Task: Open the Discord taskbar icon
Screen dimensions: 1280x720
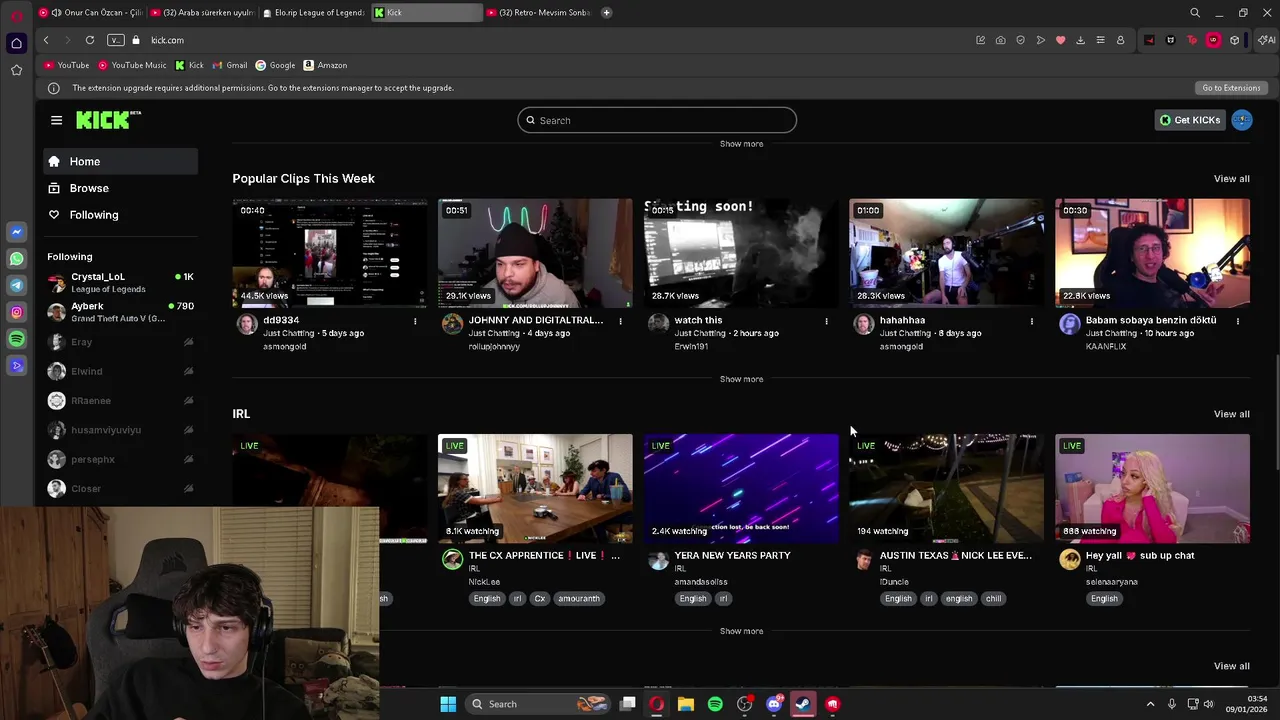Action: click(774, 704)
